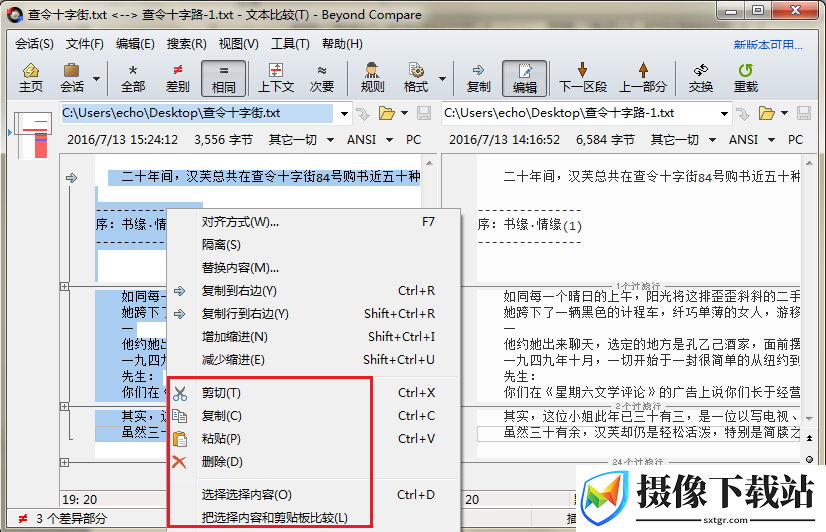Choose 隔离(S) in context menu
Viewport: 826px width, 532px height.
(x=316, y=245)
